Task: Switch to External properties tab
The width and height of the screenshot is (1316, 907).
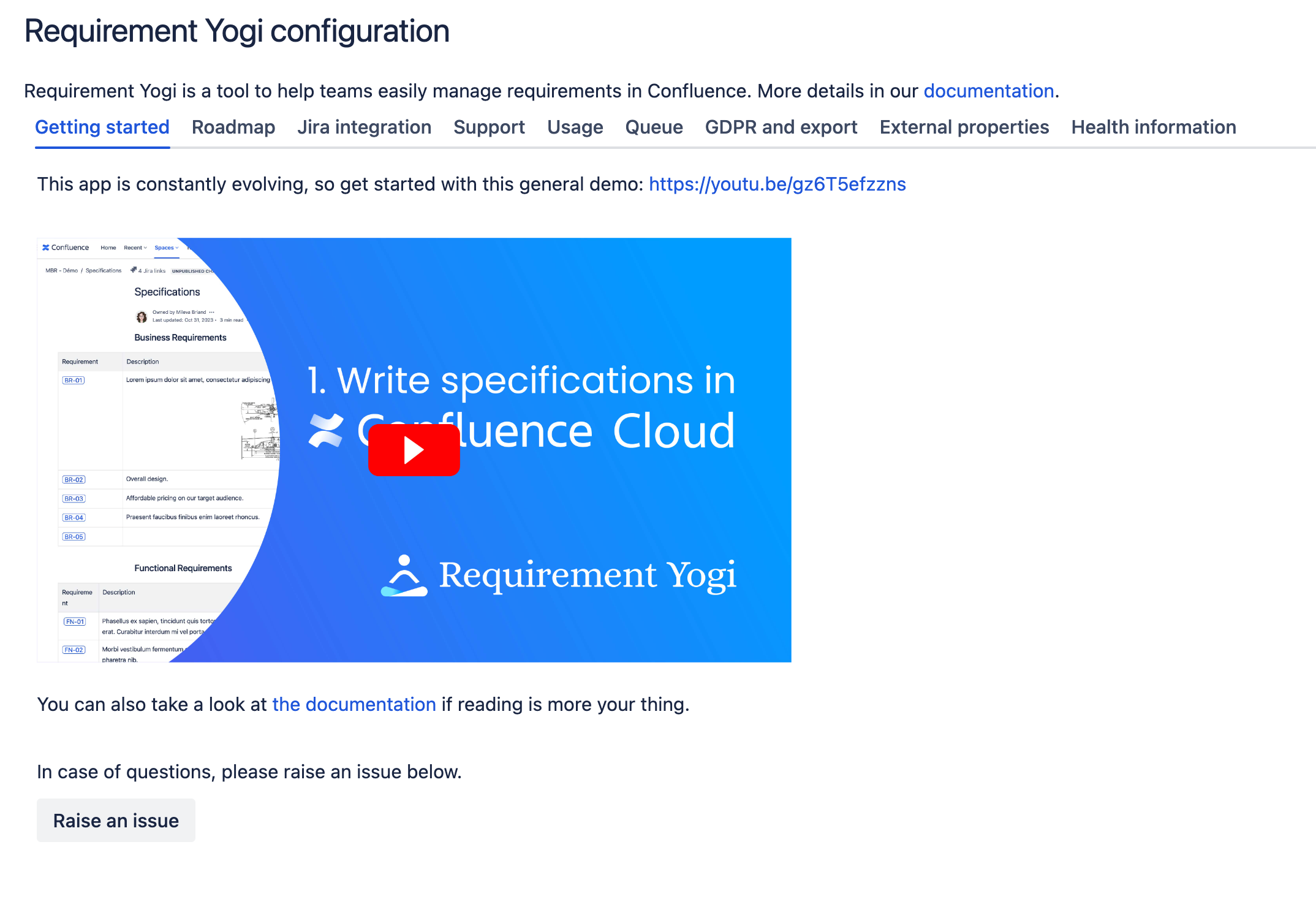Action: coord(964,127)
